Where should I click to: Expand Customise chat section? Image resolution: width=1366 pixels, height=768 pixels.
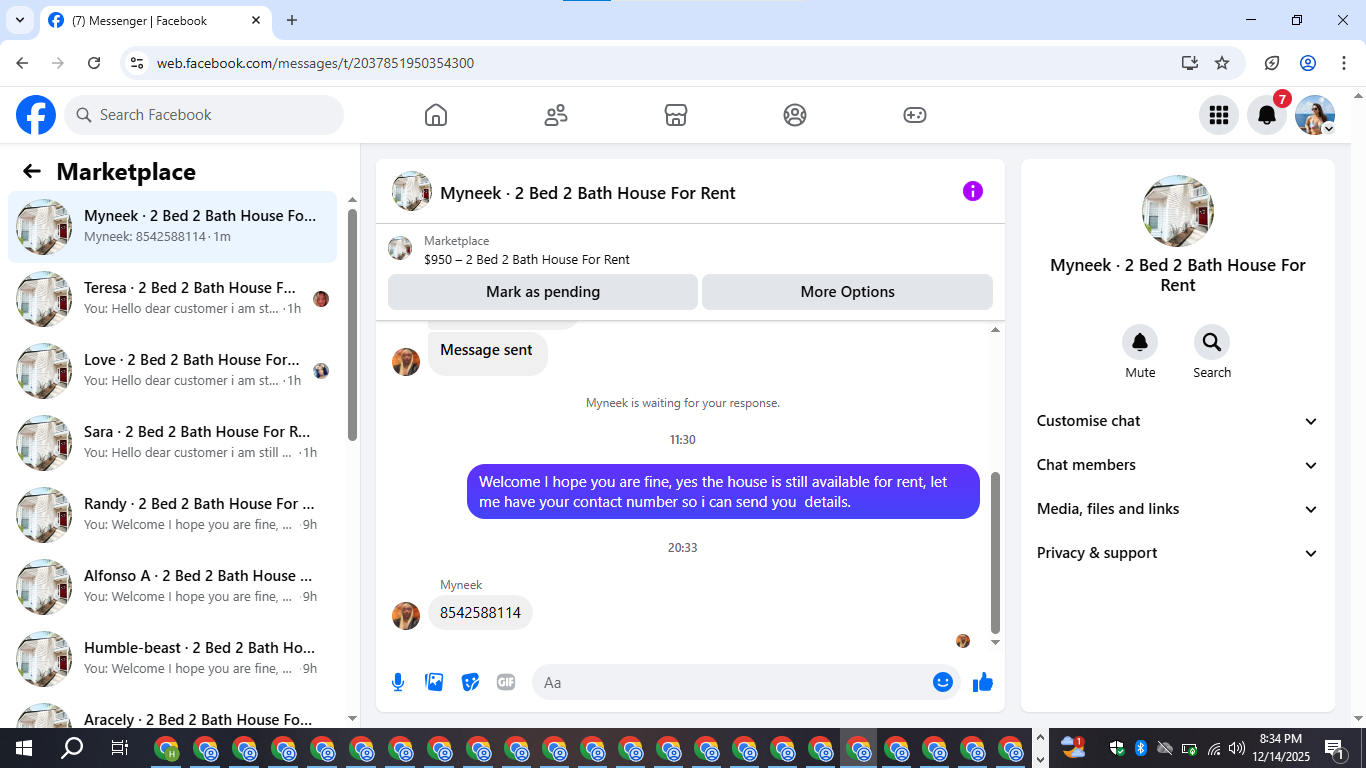click(1178, 421)
